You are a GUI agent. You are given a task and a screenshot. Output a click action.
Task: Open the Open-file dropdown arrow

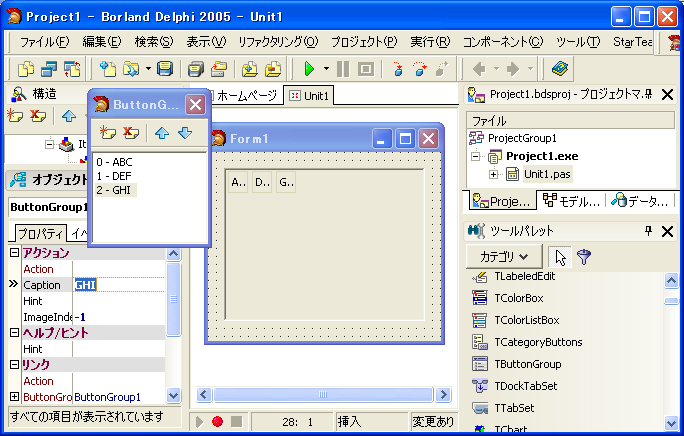point(148,69)
